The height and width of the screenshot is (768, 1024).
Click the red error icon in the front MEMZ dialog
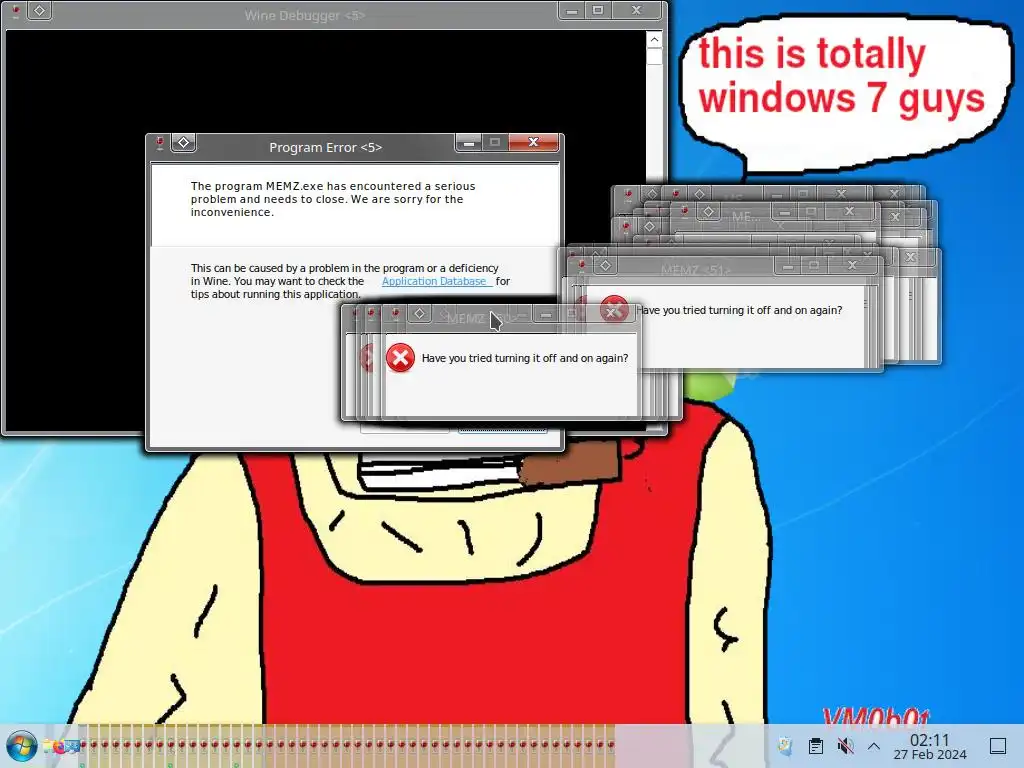pos(400,358)
